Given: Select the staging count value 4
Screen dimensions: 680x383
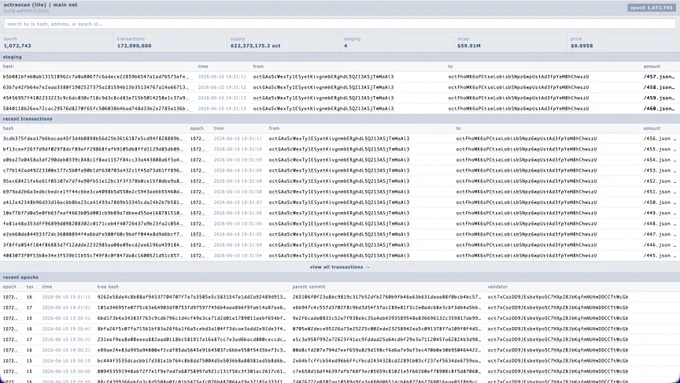Looking at the screenshot, I should click(345, 46).
